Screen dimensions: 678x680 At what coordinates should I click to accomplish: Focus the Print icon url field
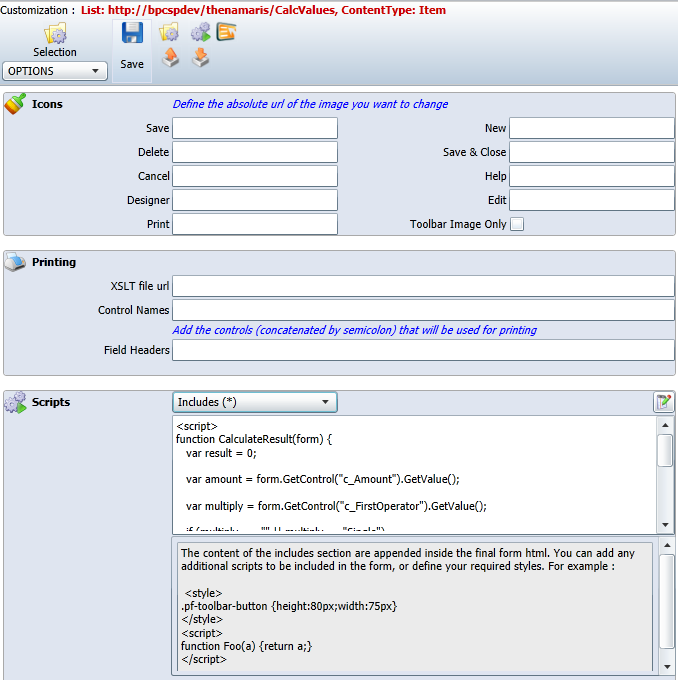coord(255,224)
